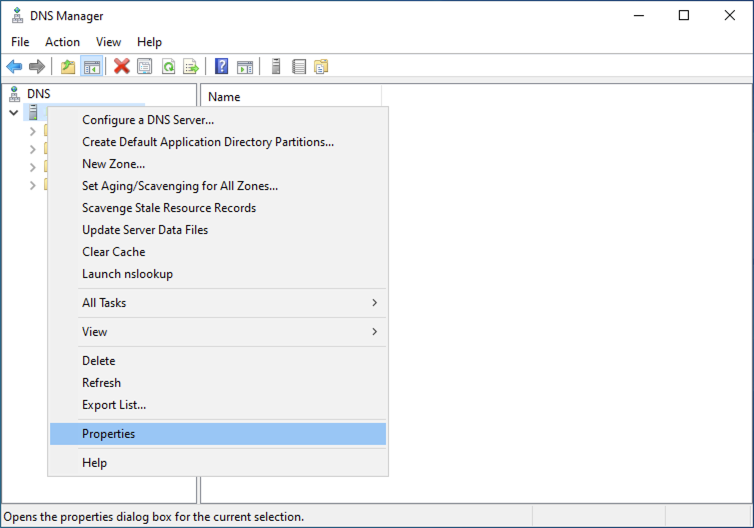Expand first folder under the server node
The image size is (754, 528).
(x=33, y=131)
